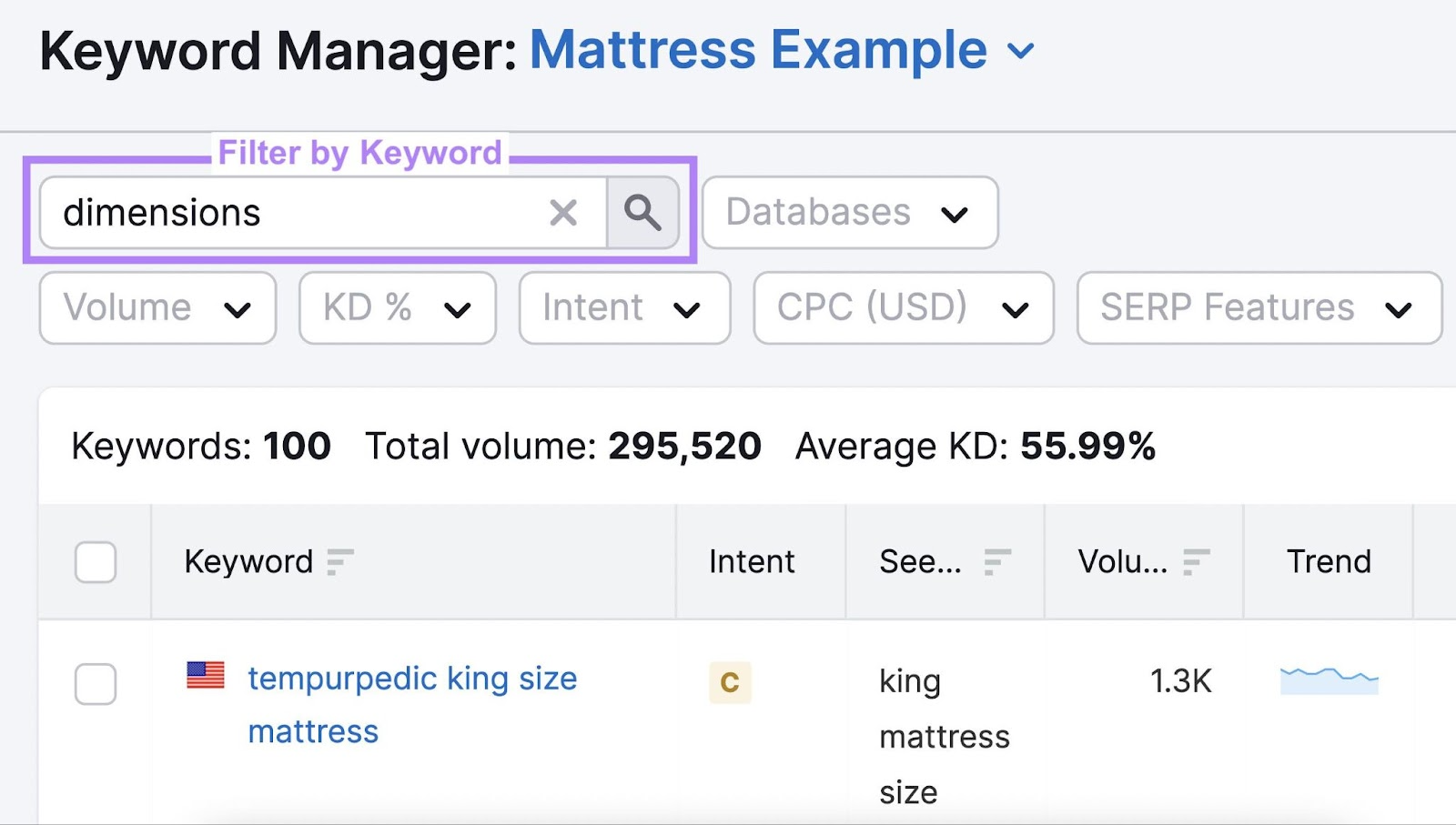This screenshot has width=1456, height=825.
Task: Click the commercial intent badge for the keyword
Action: tap(726, 682)
